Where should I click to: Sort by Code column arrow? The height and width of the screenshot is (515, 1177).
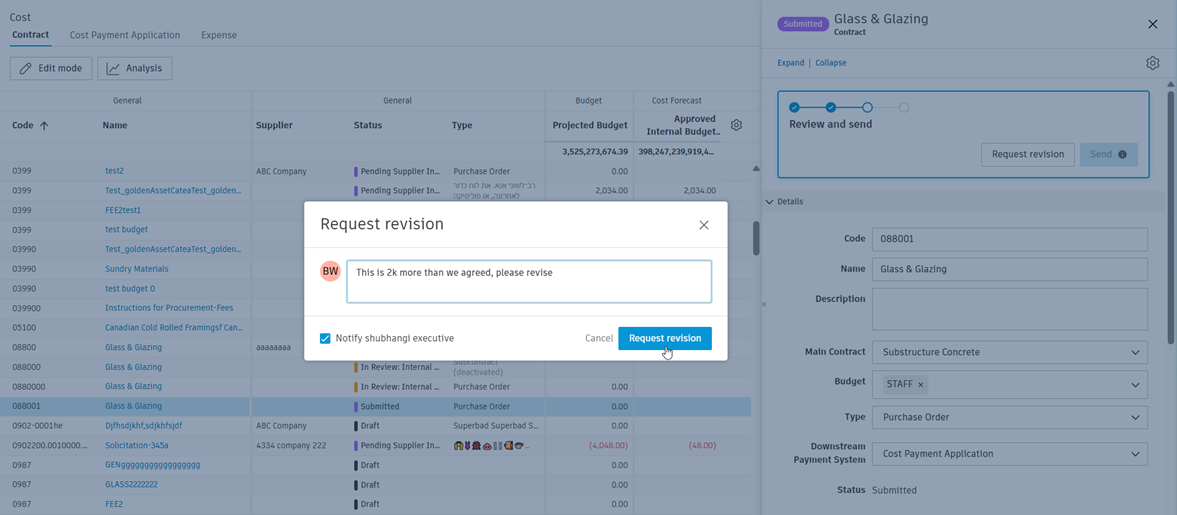44,126
